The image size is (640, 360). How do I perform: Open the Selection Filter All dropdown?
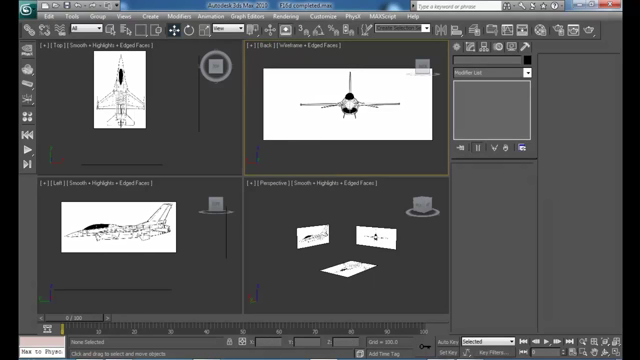pyautogui.click(x=86, y=28)
